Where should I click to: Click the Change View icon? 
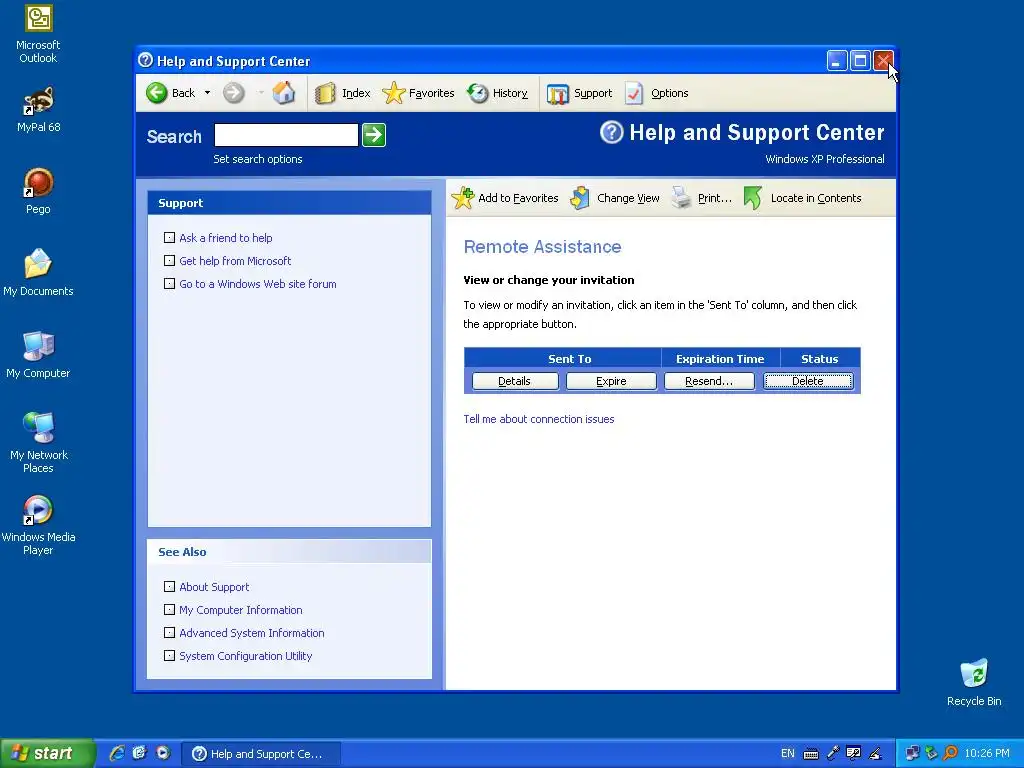[x=580, y=198]
